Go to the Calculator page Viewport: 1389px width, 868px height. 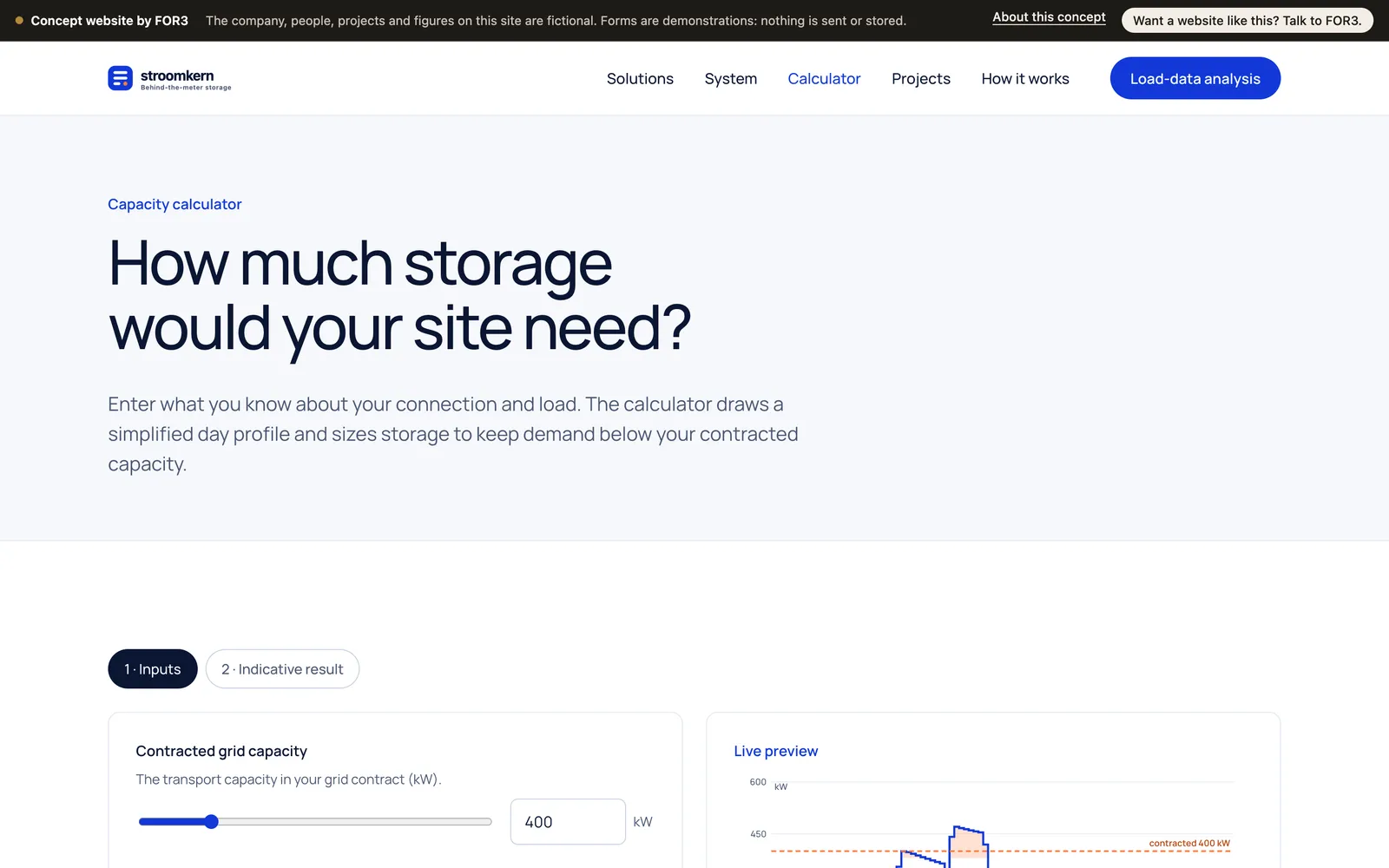[x=824, y=79]
